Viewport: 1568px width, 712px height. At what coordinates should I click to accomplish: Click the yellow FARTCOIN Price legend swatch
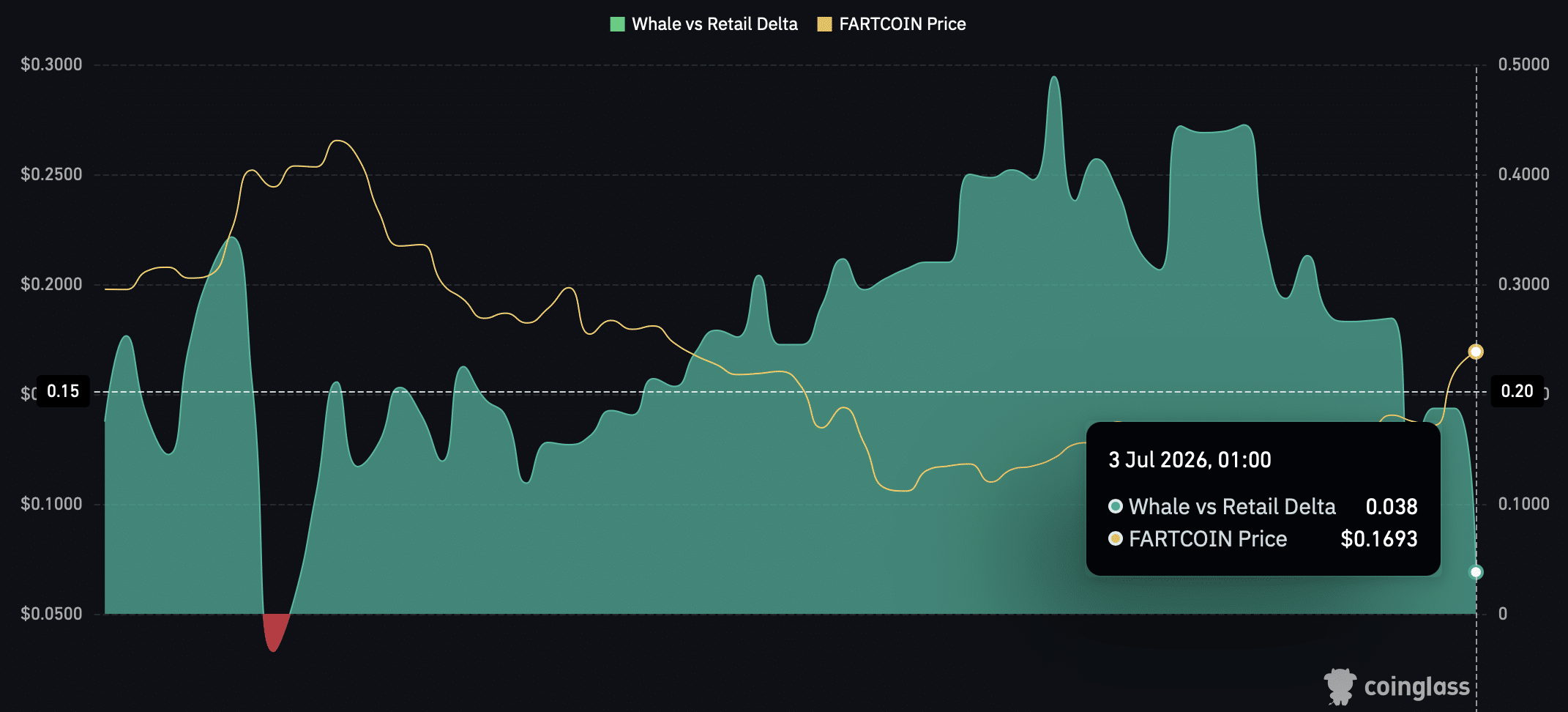point(824,24)
